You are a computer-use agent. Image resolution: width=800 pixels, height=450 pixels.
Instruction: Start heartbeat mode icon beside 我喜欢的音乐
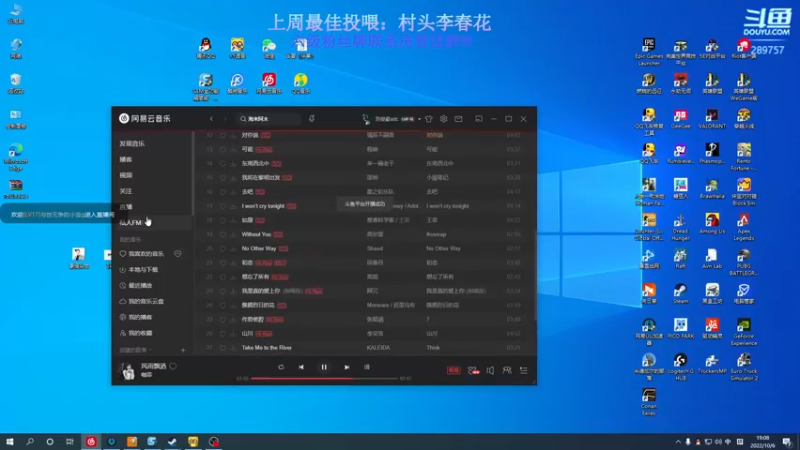click(178, 254)
